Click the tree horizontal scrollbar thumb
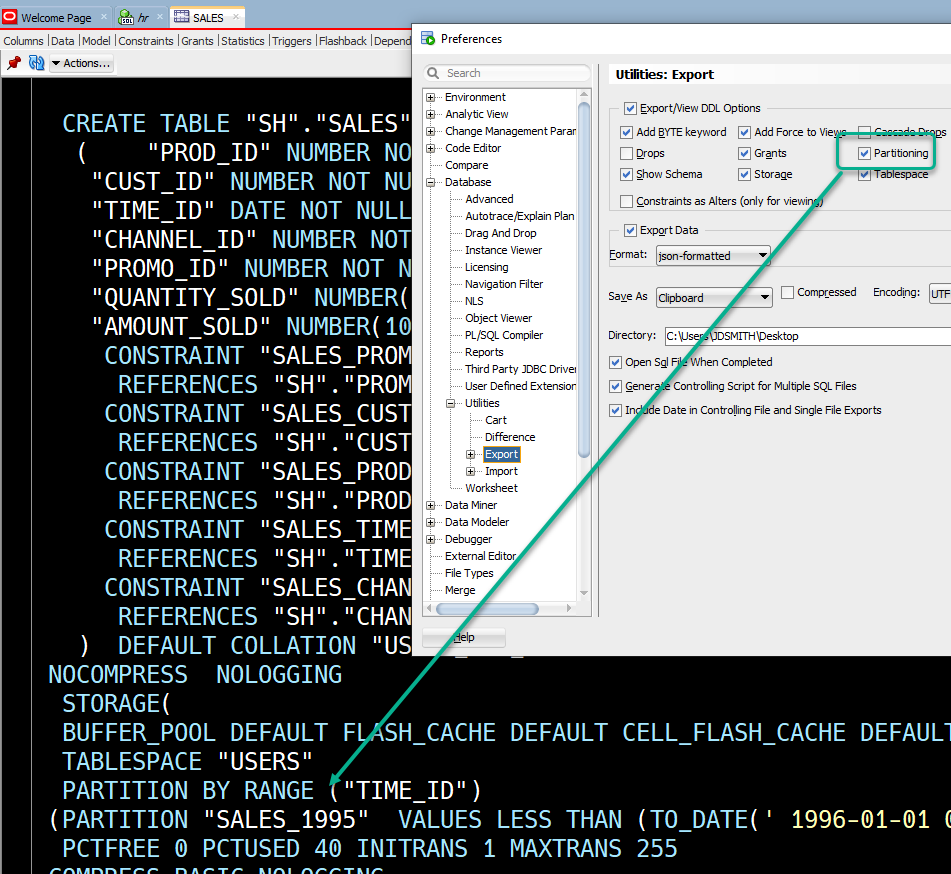The image size is (951, 874). [487, 608]
